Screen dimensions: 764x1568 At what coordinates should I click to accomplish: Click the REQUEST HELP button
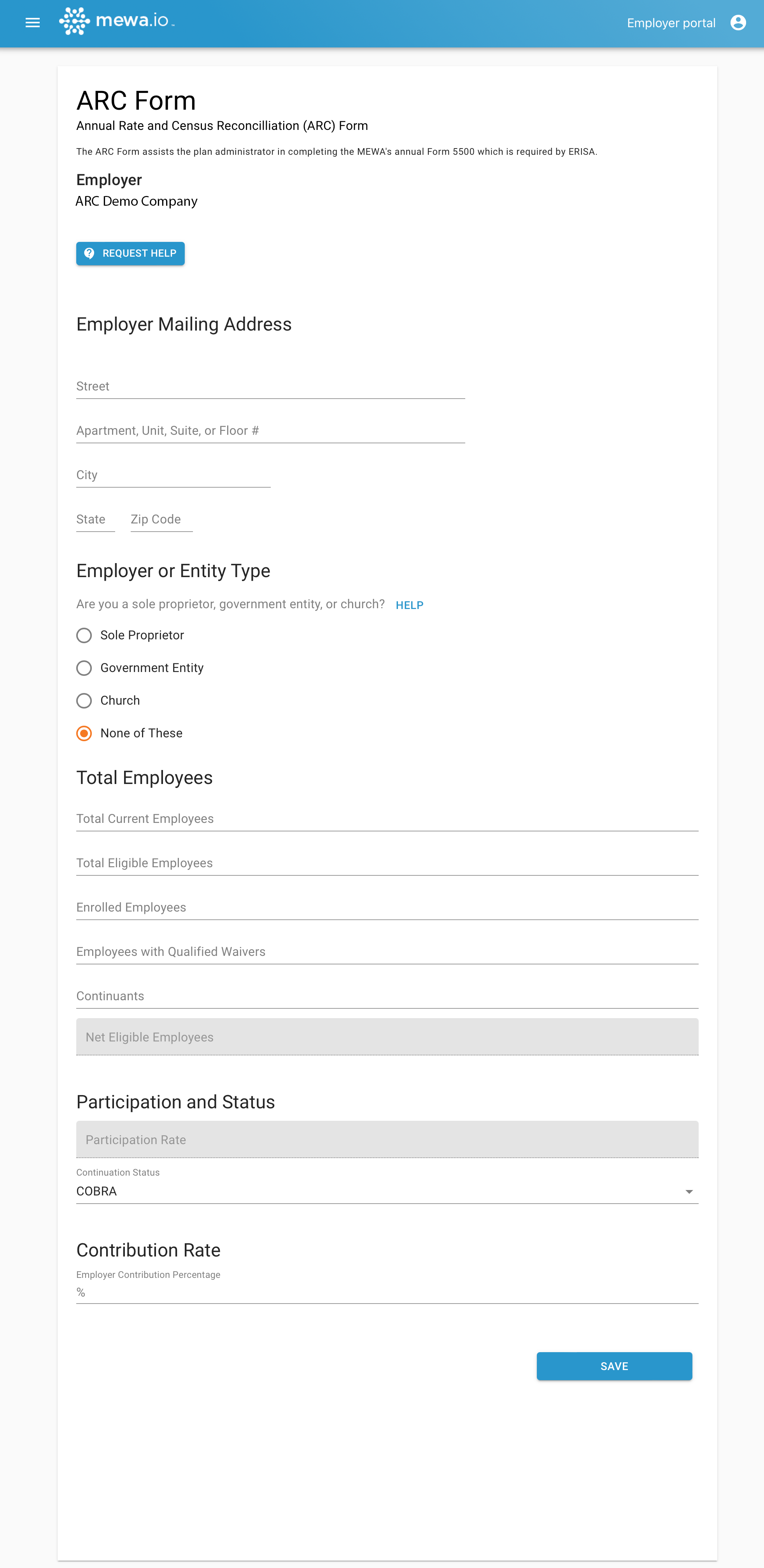(130, 253)
